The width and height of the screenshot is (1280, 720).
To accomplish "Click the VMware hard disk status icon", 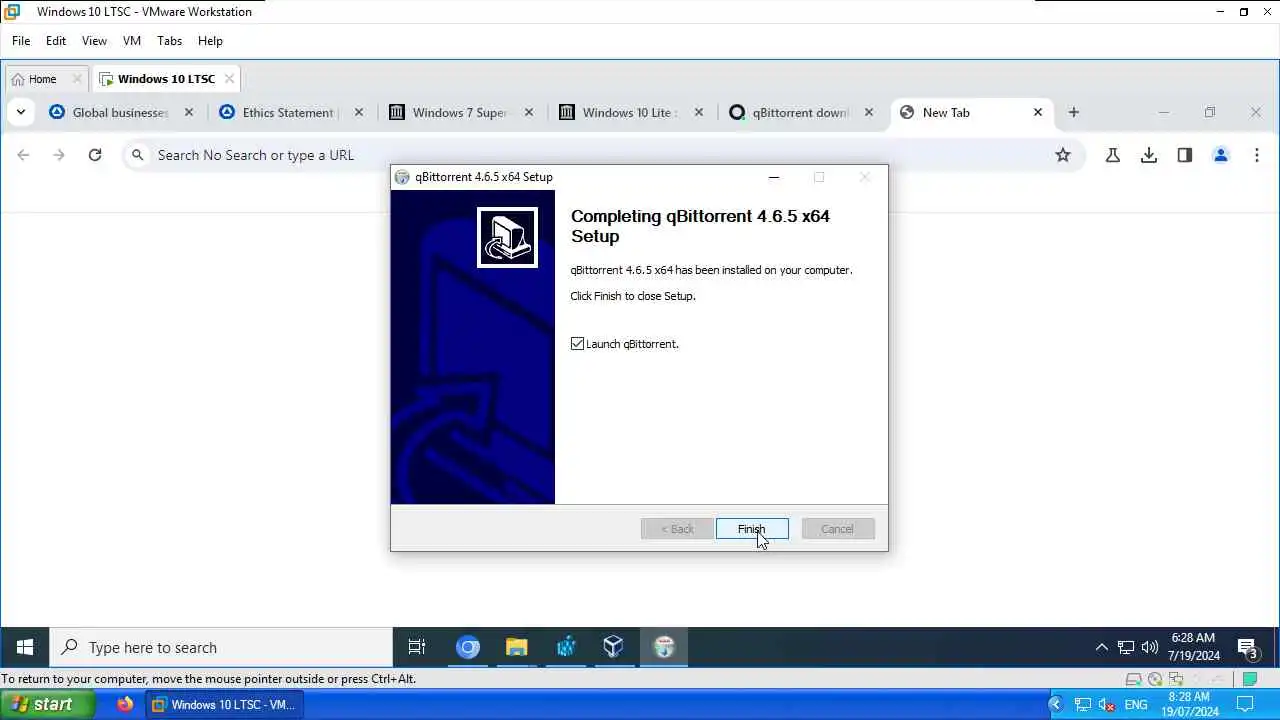I will click(1134, 679).
